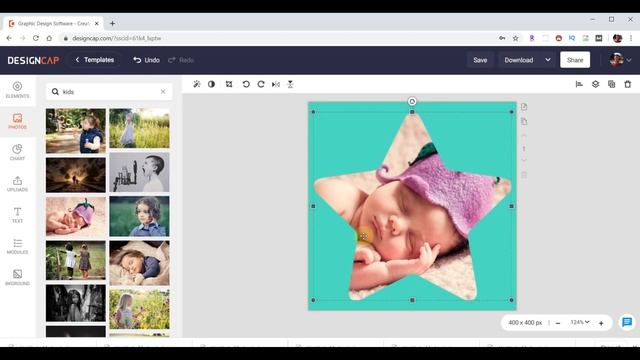Viewport: 640px width, 360px height.
Task: Go back in browser history
Action: pos(9,38)
